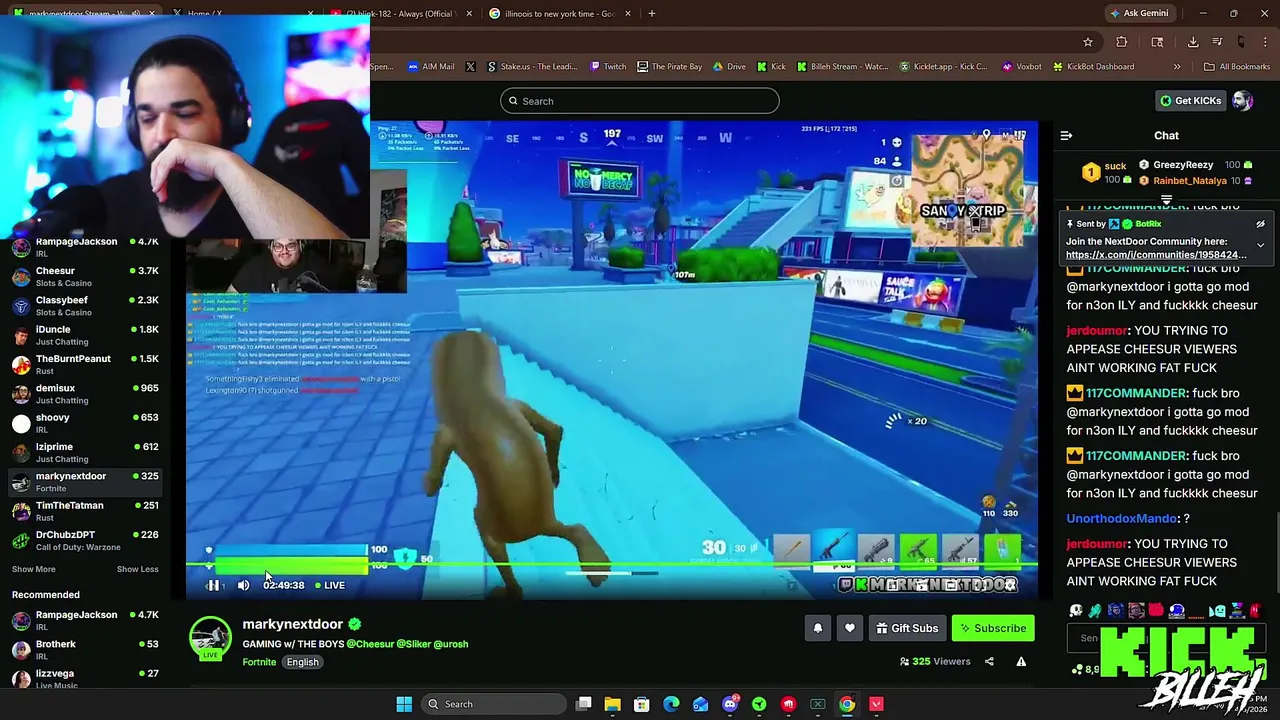This screenshot has height=720, width=1280.
Task: Expand the pinned message chevron
Action: pyautogui.click(x=1260, y=245)
